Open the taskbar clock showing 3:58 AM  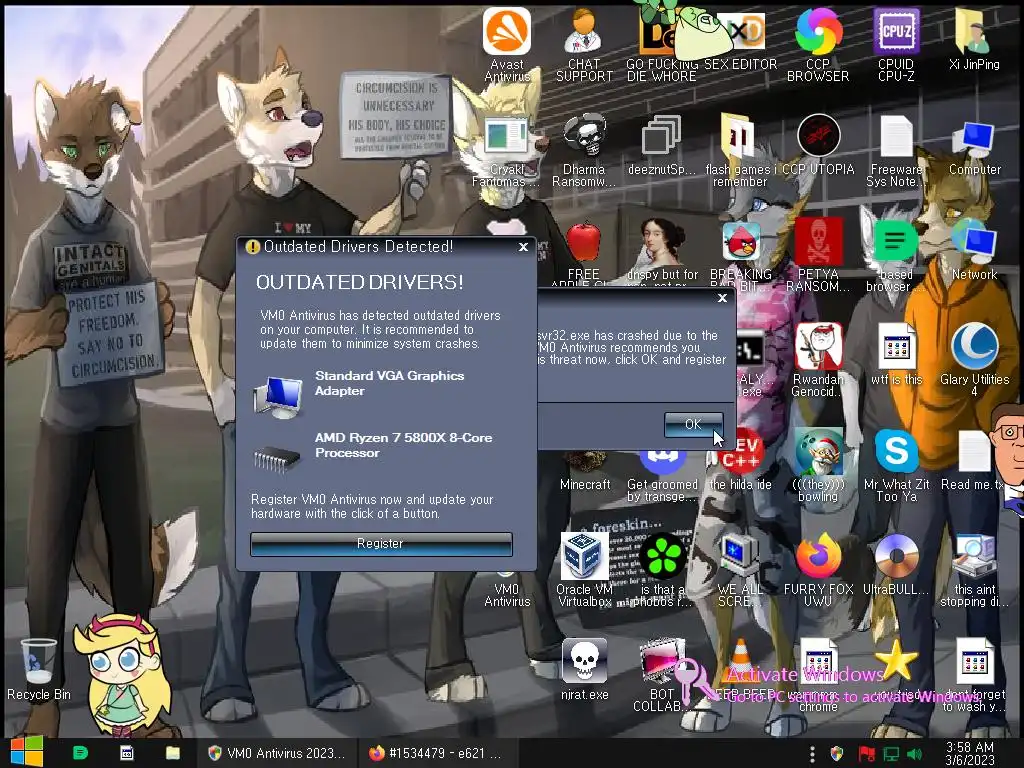point(970,754)
